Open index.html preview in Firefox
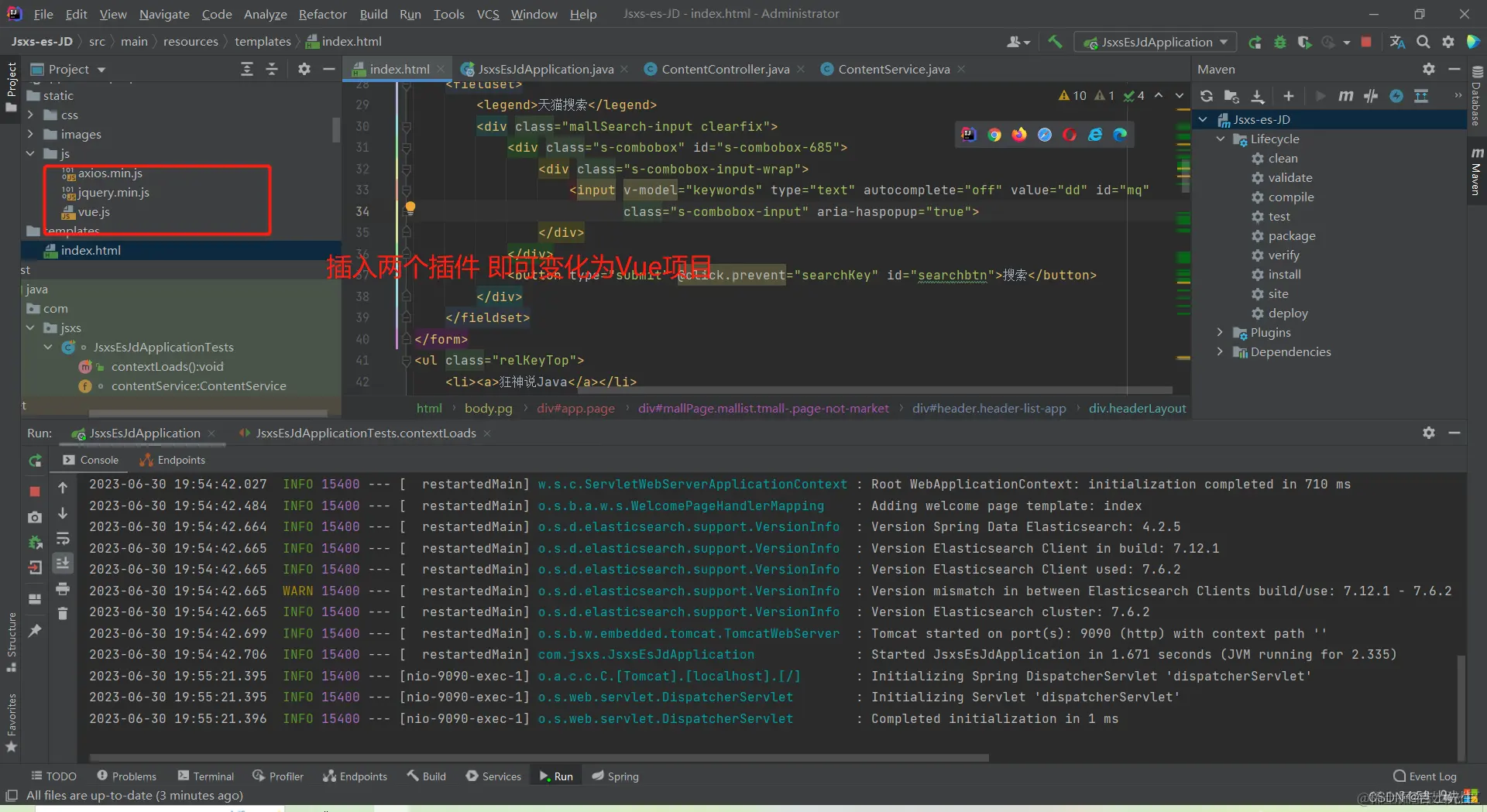 pyautogui.click(x=1019, y=135)
